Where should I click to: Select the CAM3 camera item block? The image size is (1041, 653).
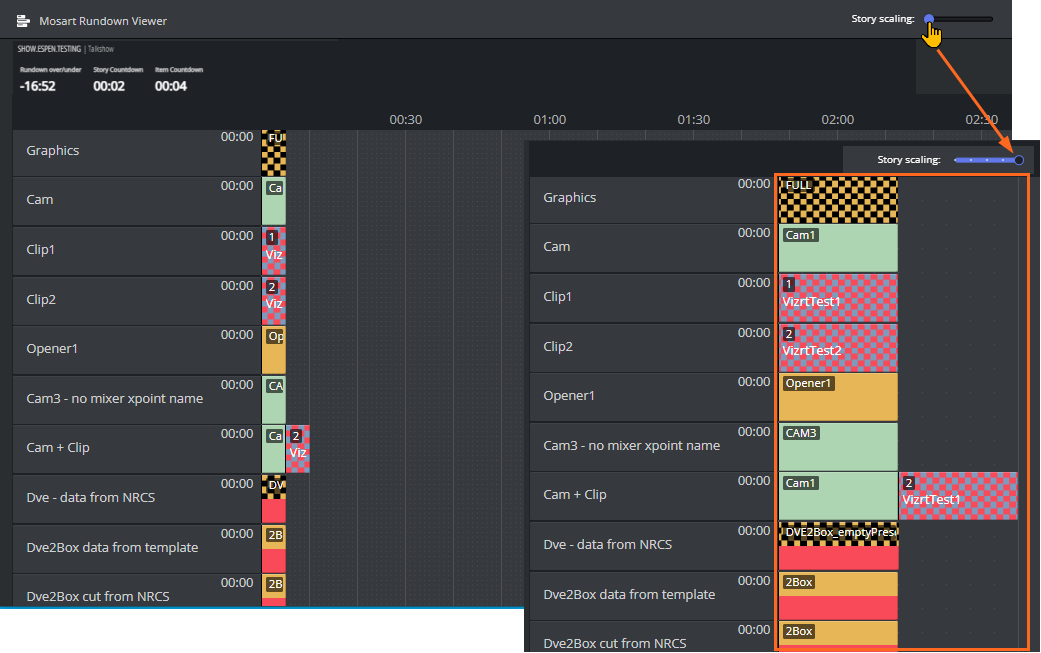click(837, 445)
